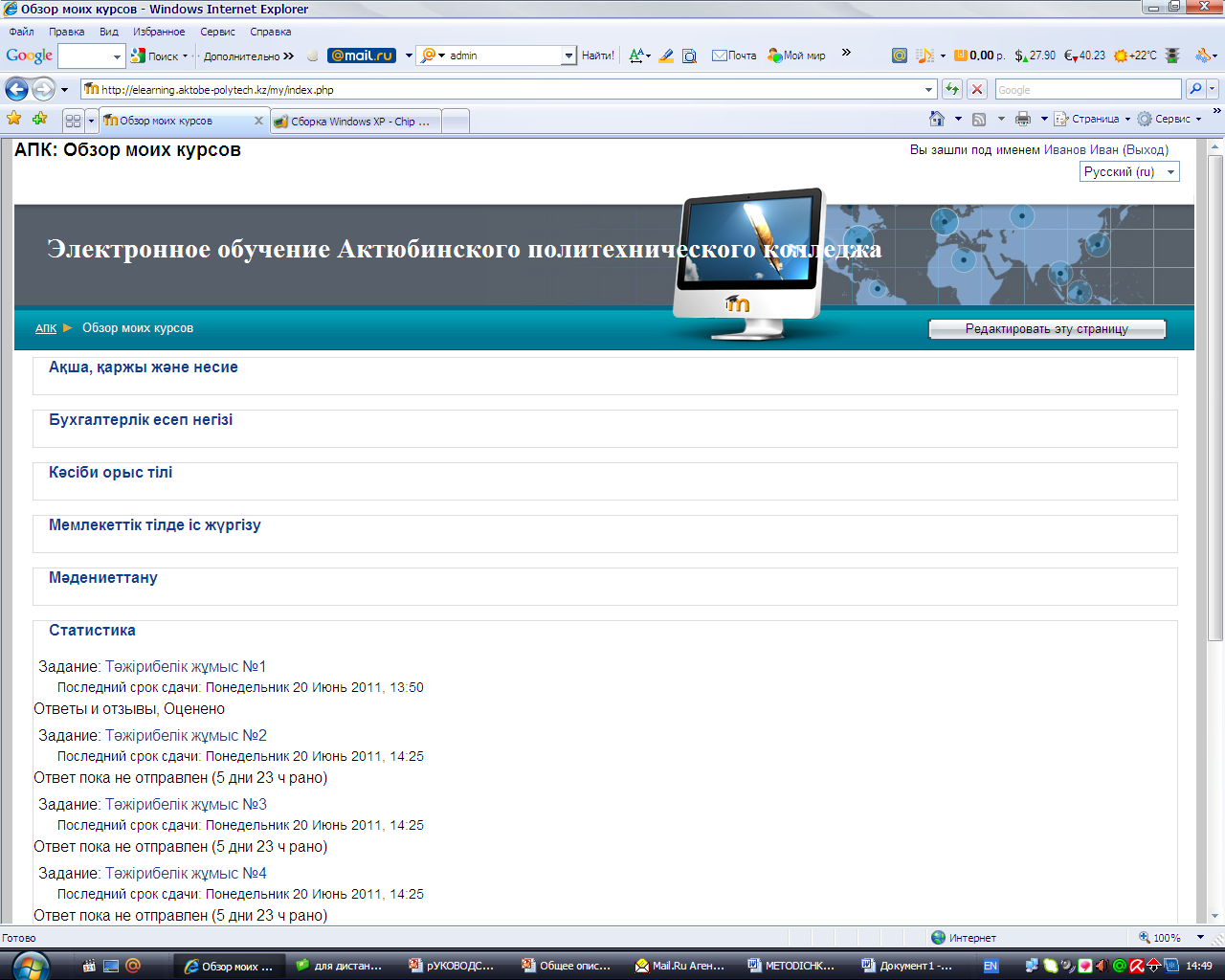Click the Print icon in command bar
The image size is (1225, 980).
(1022, 120)
